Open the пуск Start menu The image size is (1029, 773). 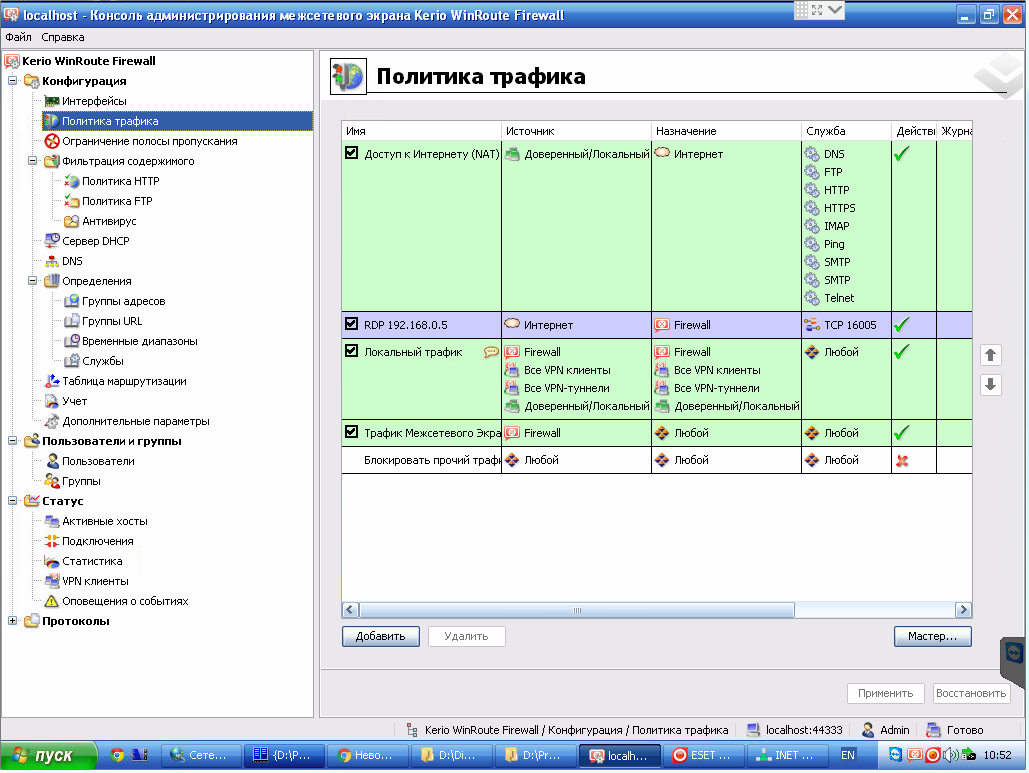[49, 755]
